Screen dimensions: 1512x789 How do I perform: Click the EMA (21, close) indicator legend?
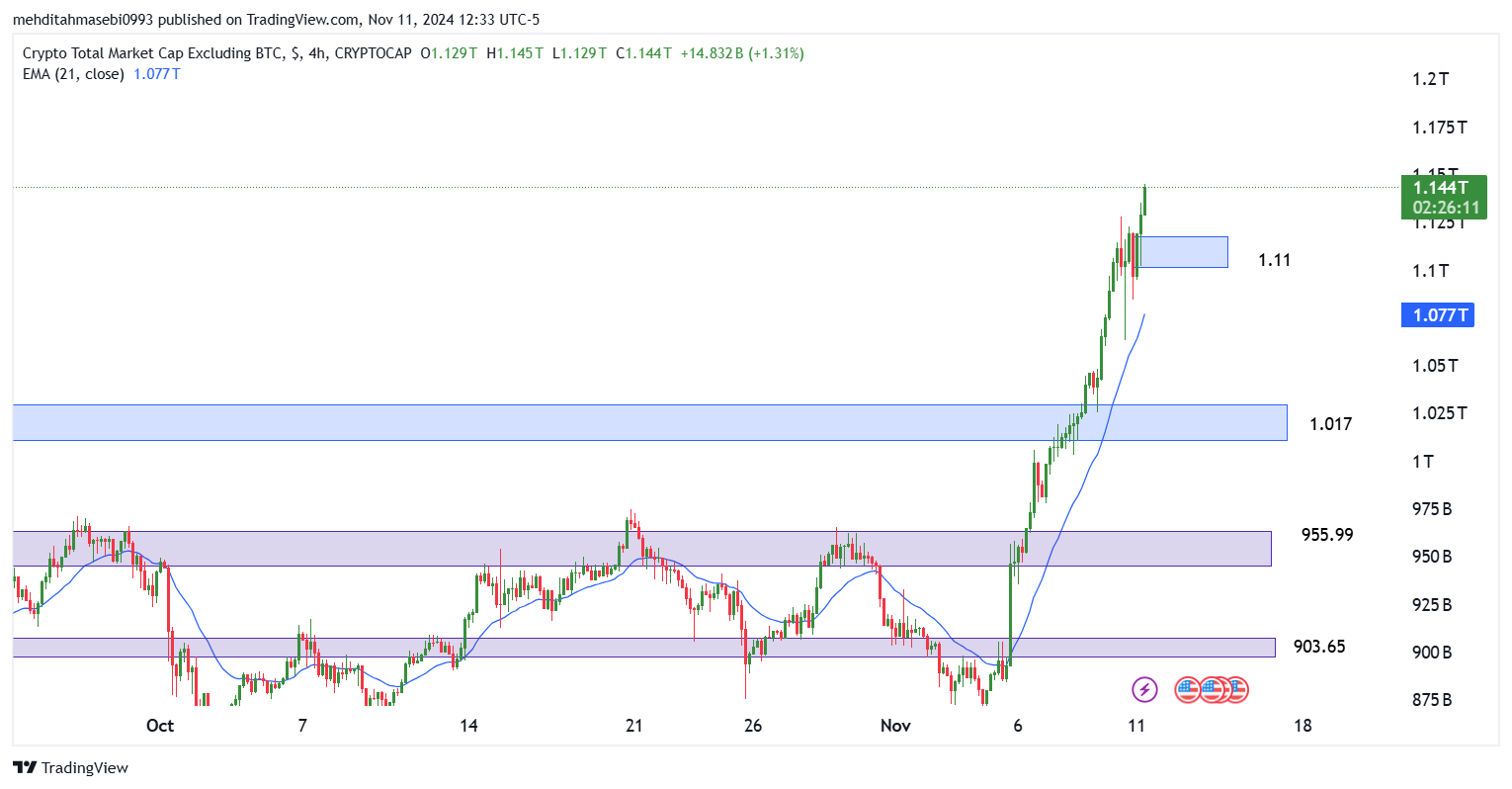[73, 74]
